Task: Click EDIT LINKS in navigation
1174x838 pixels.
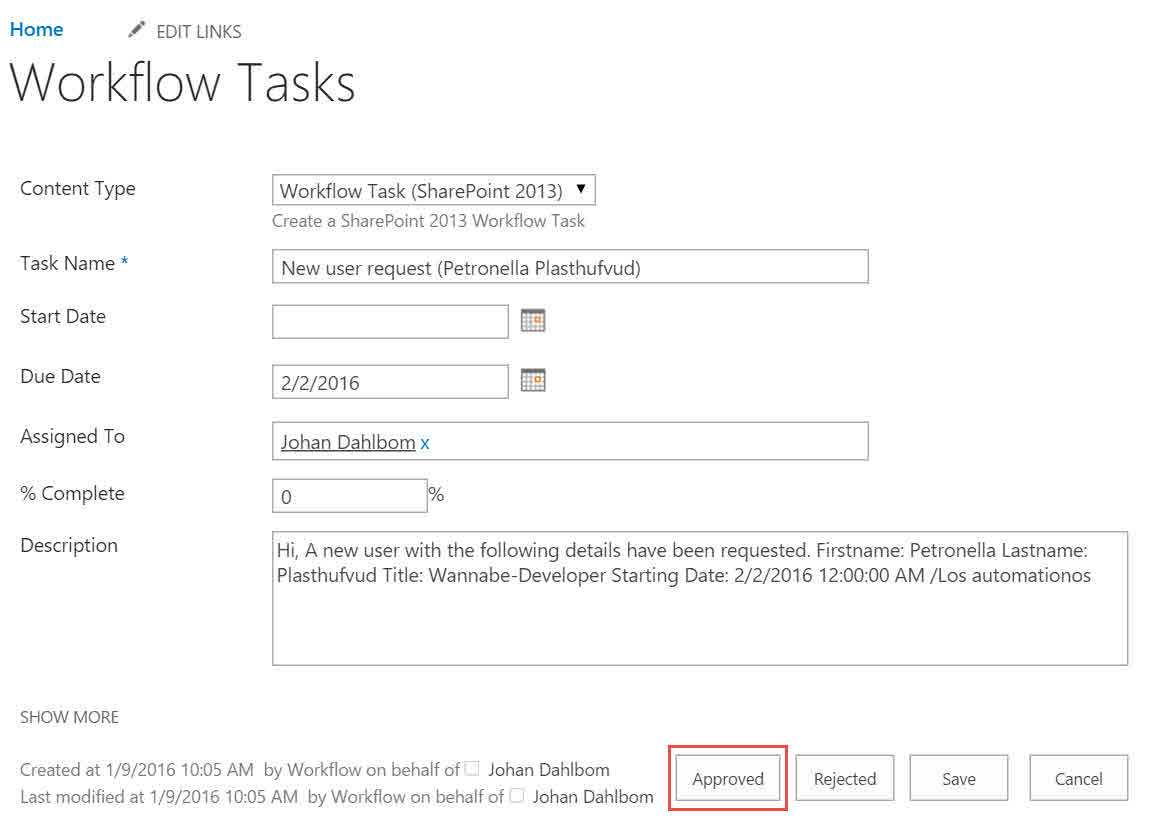Action: [x=199, y=31]
